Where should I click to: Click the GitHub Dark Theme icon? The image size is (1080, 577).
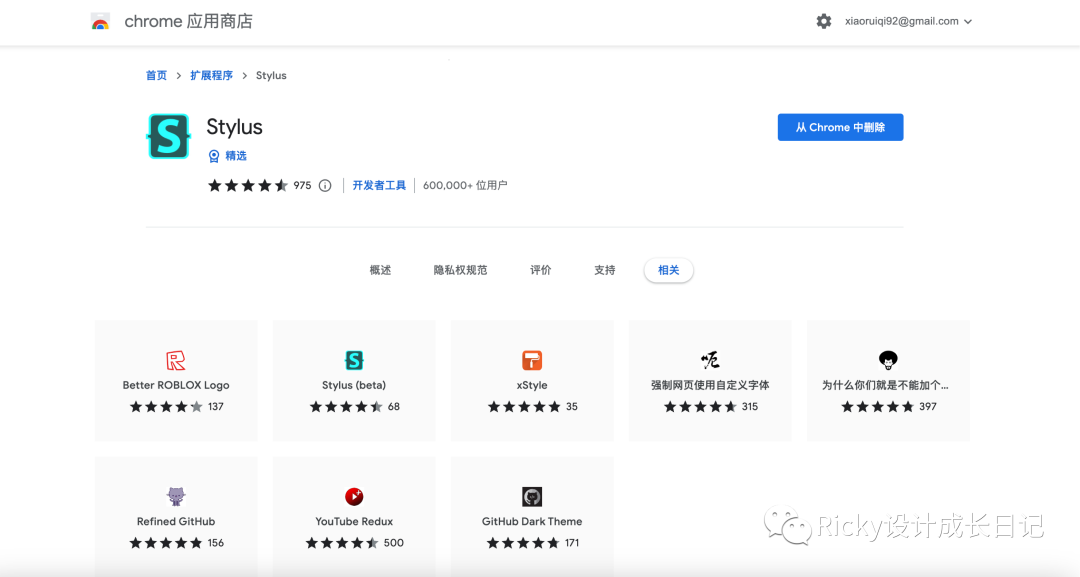[x=532, y=496]
